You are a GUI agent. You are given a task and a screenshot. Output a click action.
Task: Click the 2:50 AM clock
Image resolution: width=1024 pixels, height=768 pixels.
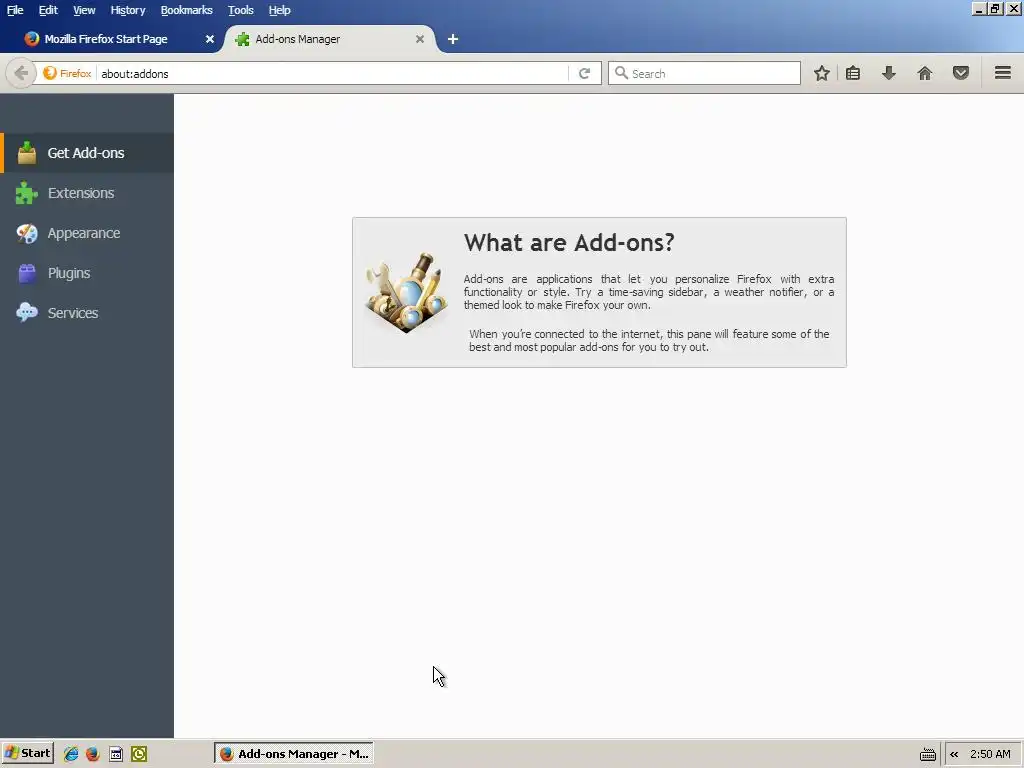[990, 754]
